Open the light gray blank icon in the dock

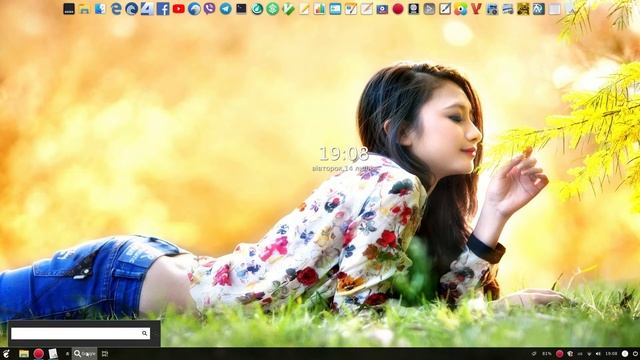(x=554, y=9)
